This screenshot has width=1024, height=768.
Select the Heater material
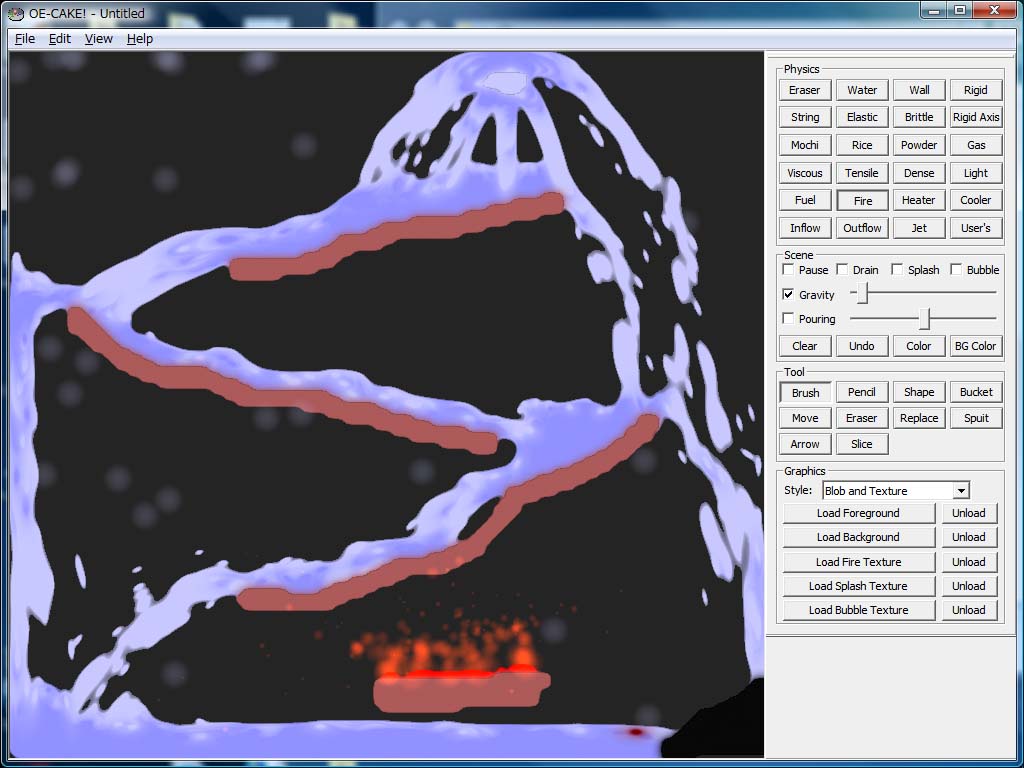pyautogui.click(x=919, y=200)
